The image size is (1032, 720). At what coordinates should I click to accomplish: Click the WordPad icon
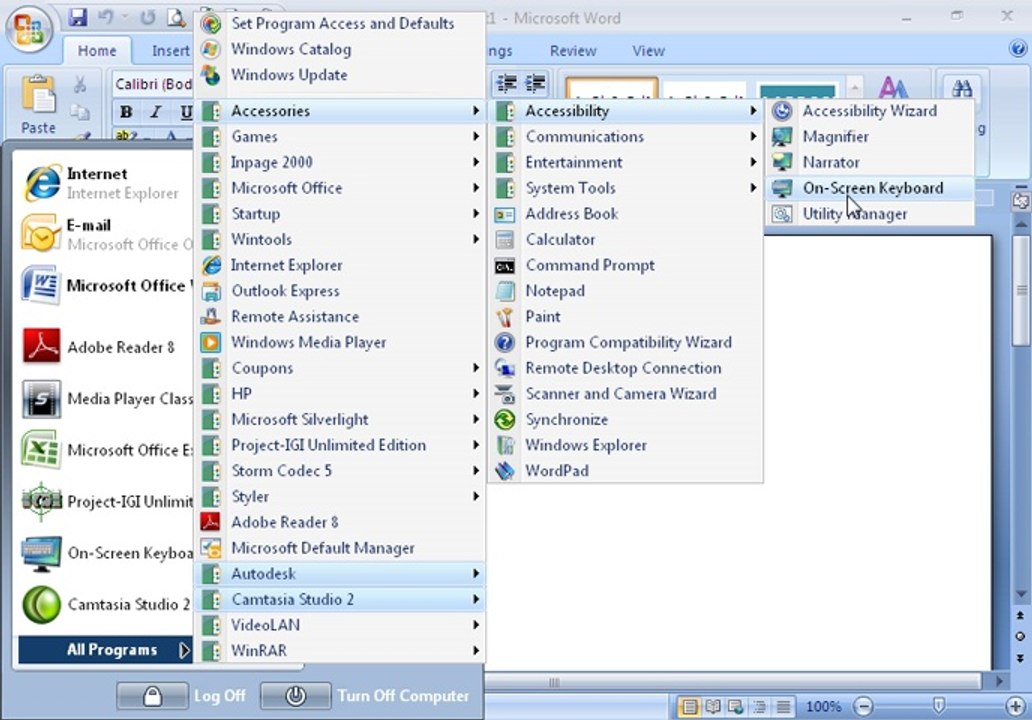click(x=505, y=471)
